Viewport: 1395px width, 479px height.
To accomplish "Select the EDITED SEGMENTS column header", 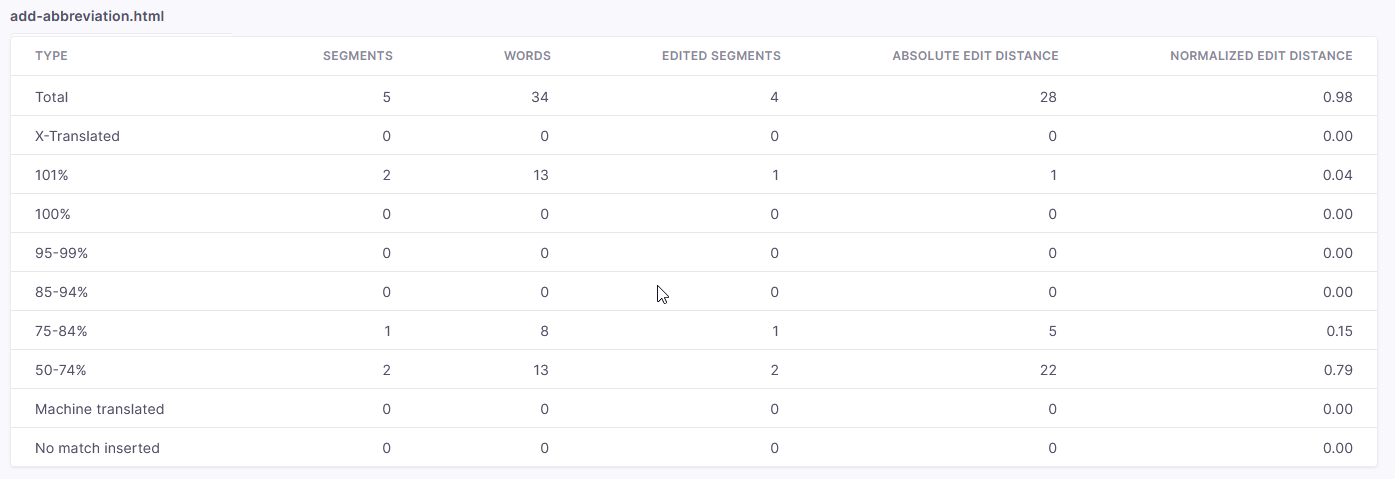I will pyautogui.click(x=721, y=56).
